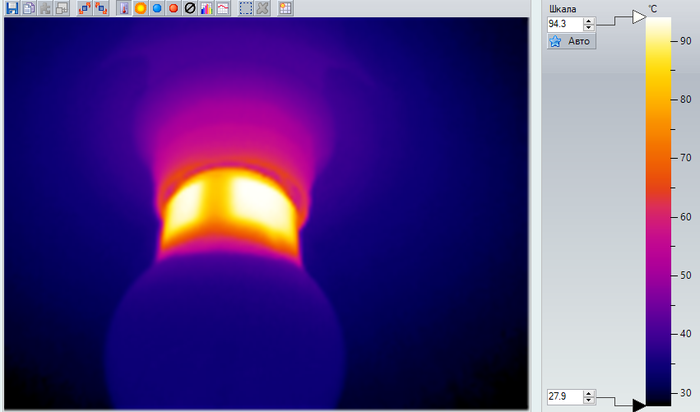Select the thermometer temperature scale icon
The width and height of the screenshot is (700, 412).
click(x=124, y=8)
